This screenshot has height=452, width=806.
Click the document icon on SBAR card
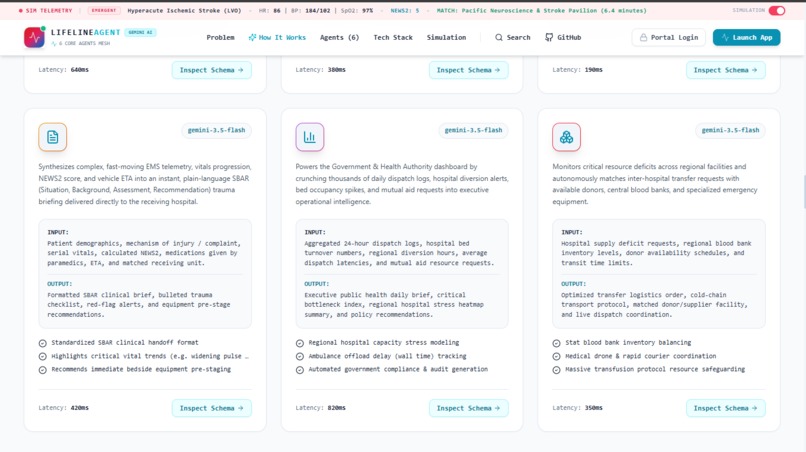52,137
